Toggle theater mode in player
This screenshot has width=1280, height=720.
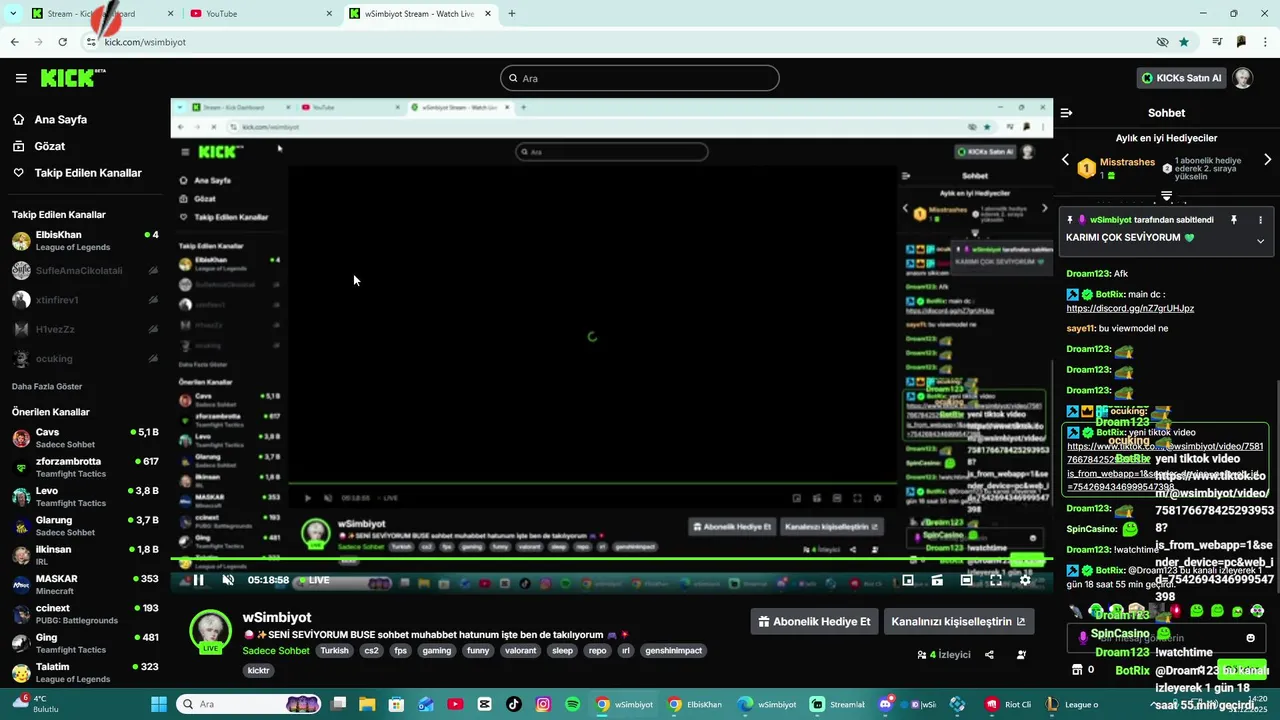[966, 580]
